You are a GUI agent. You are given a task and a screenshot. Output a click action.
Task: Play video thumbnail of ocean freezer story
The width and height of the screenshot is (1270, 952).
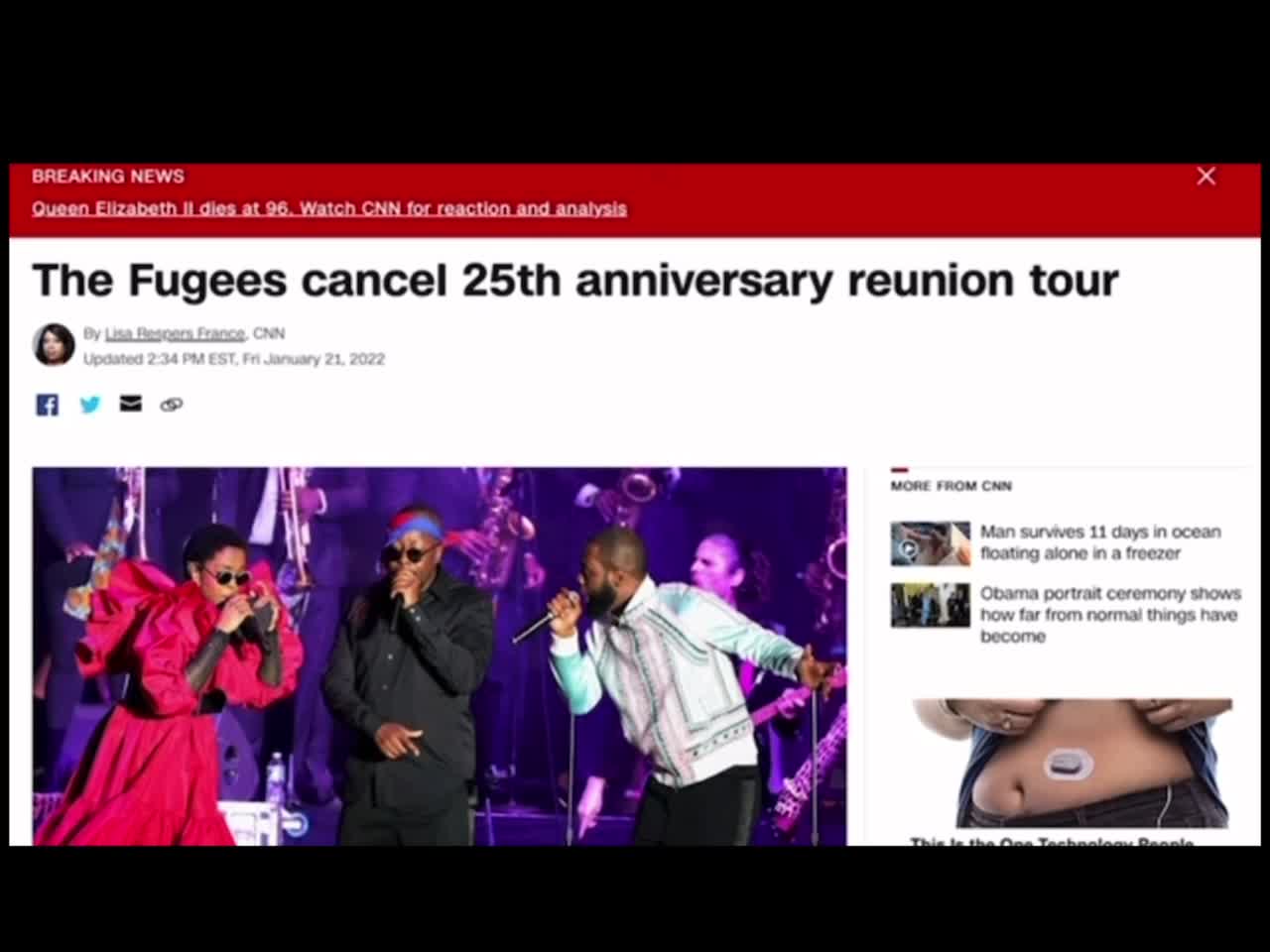930,543
